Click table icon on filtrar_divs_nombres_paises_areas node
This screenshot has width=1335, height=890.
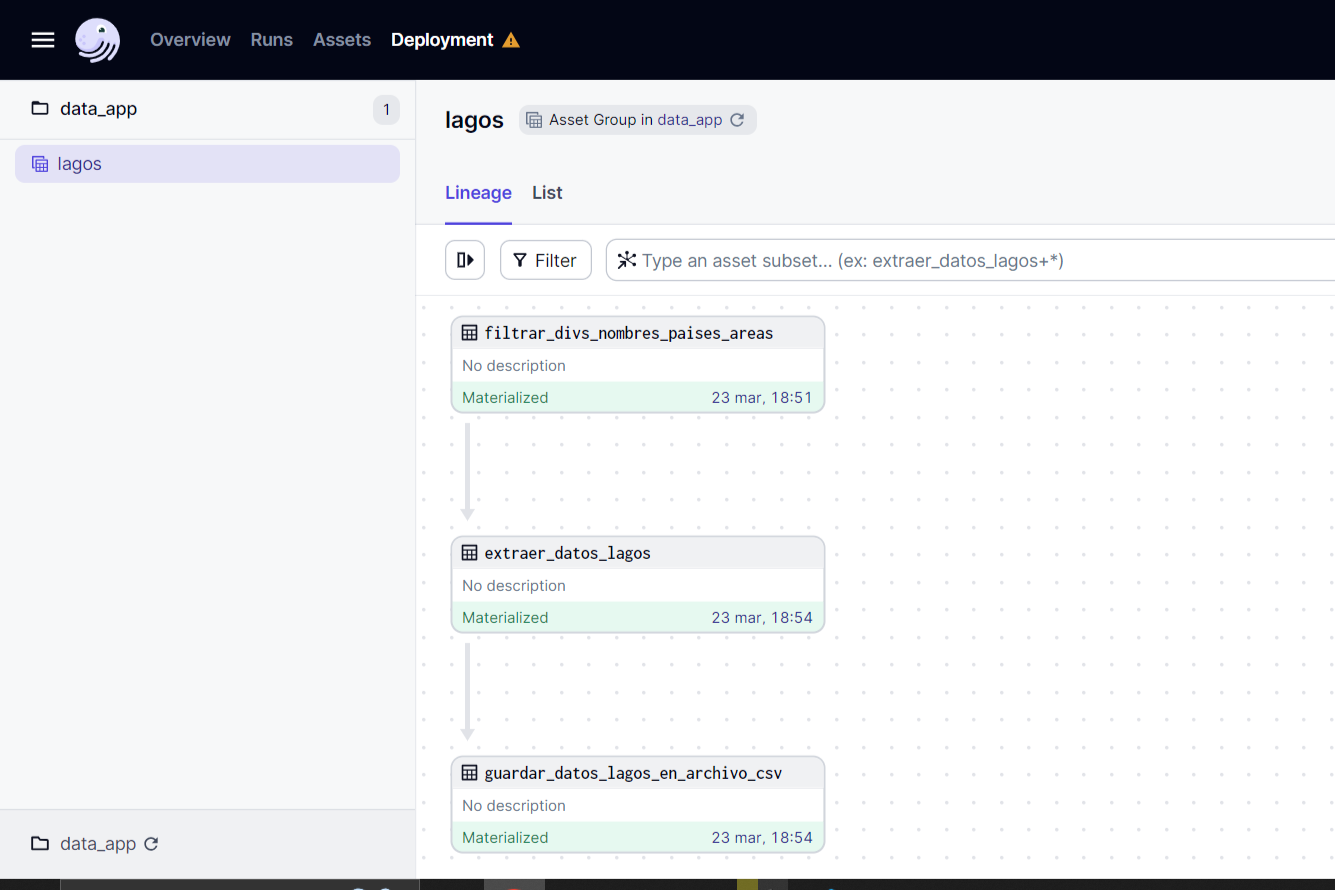pos(469,333)
